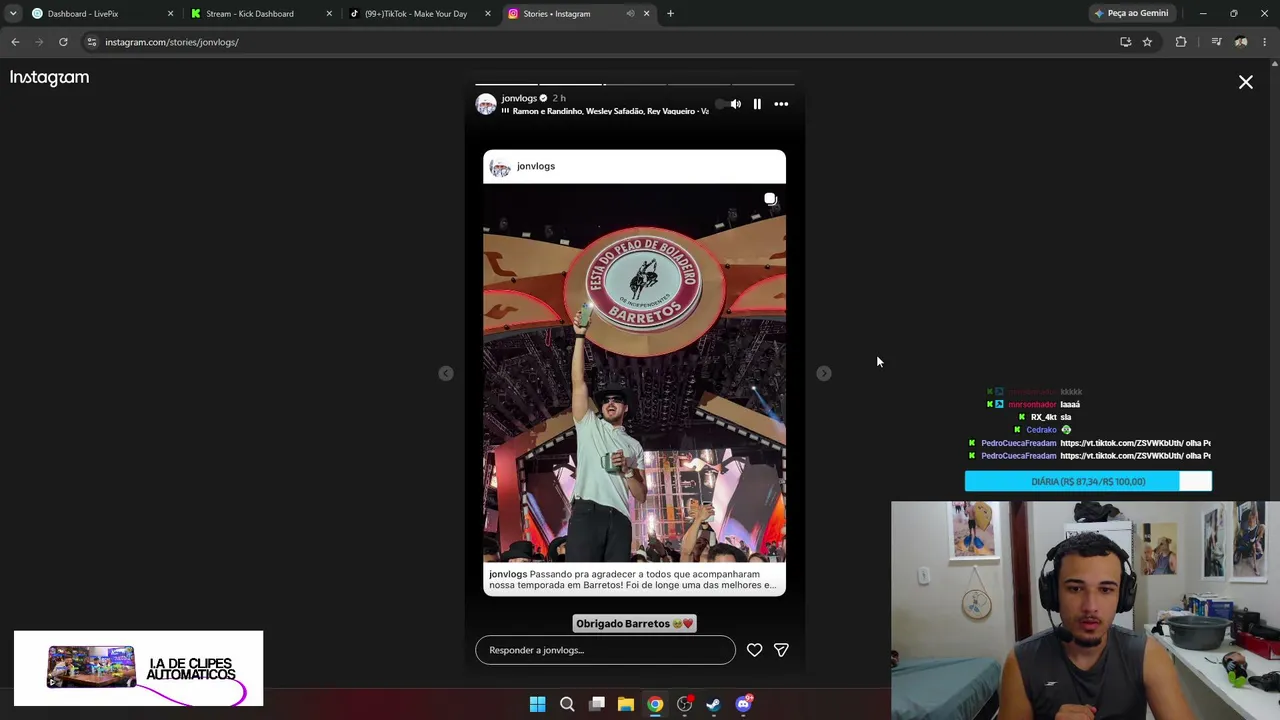The height and width of the screenshot is (720, 1280).
Task: Open the story's three-dot more options menu
Action: click(781, 104)
